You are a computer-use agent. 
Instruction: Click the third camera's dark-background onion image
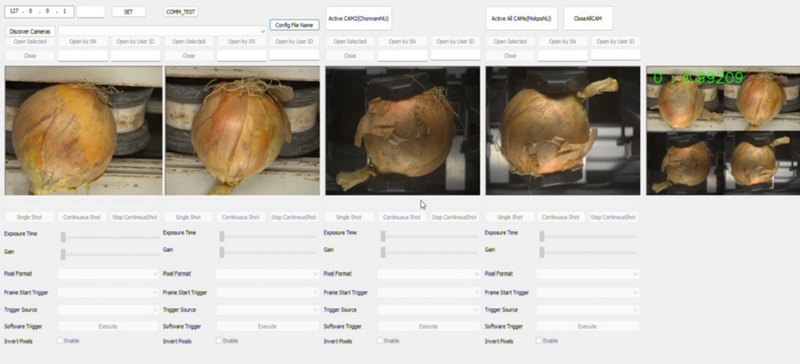click(403, 130)
